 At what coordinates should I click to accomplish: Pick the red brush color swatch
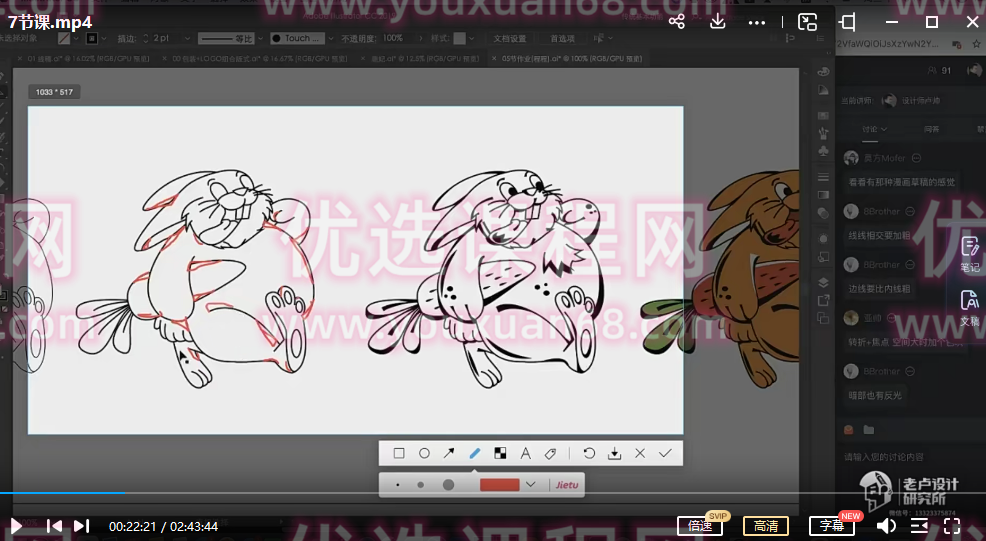coord(500,485)
